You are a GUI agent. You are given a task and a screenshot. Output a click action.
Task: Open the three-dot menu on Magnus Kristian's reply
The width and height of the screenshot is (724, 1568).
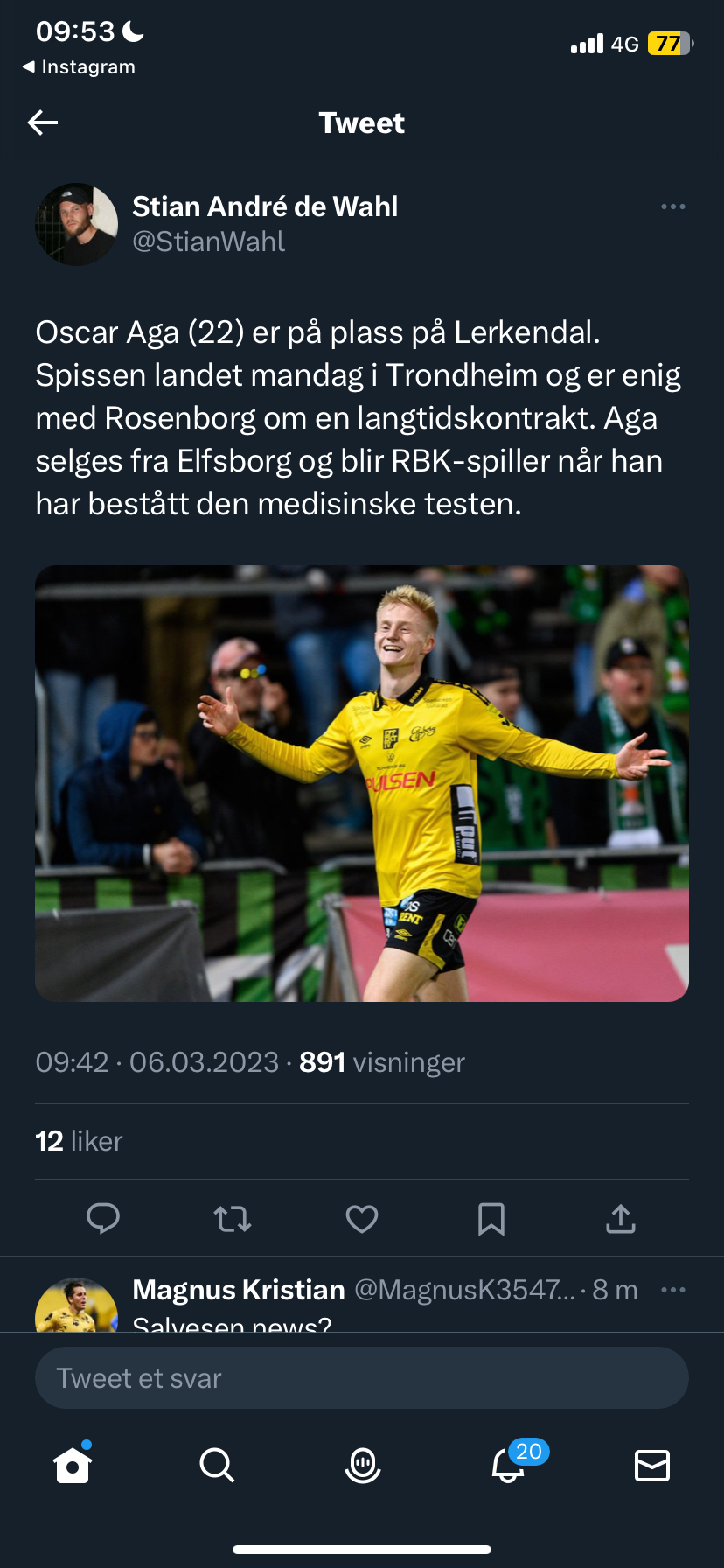[672, 1290]
